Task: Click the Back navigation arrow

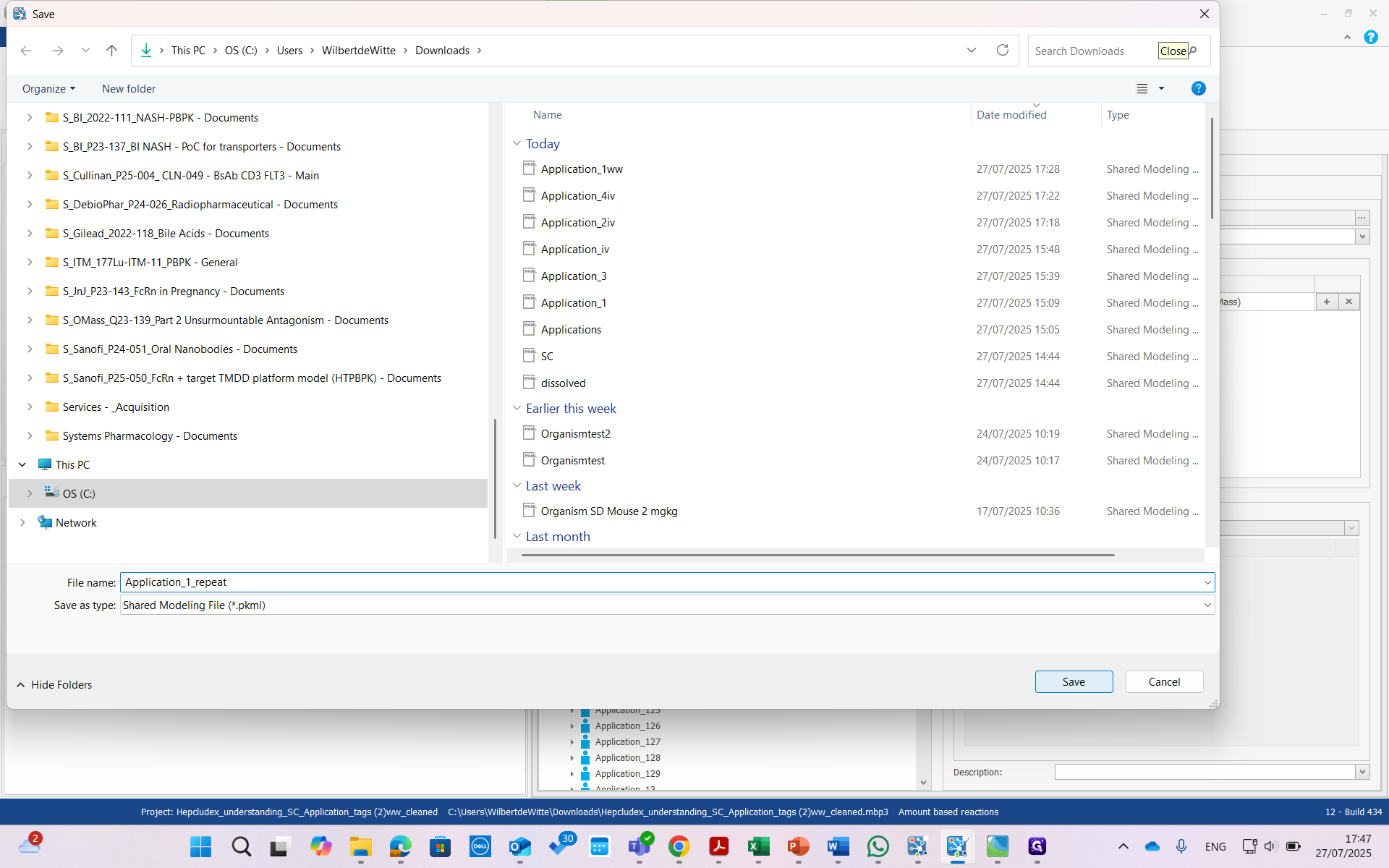Action: coord(26,50)
